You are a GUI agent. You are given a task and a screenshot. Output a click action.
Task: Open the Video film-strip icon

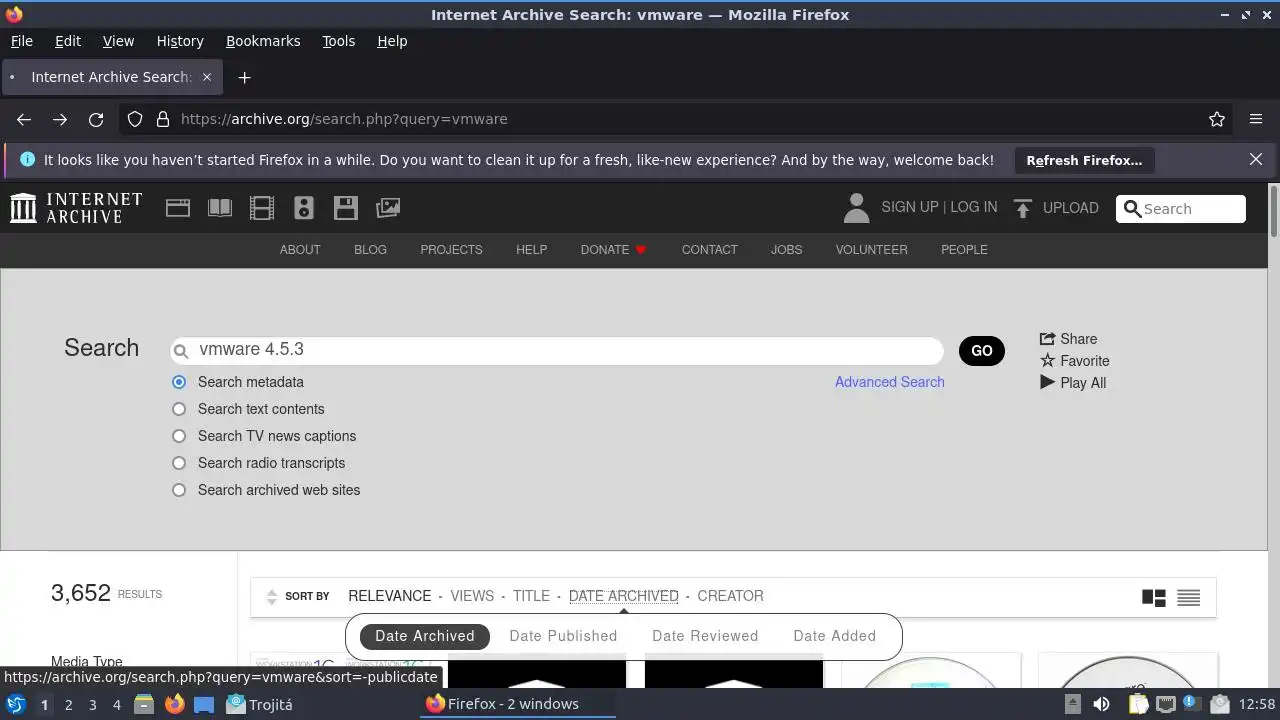[262, 208]
